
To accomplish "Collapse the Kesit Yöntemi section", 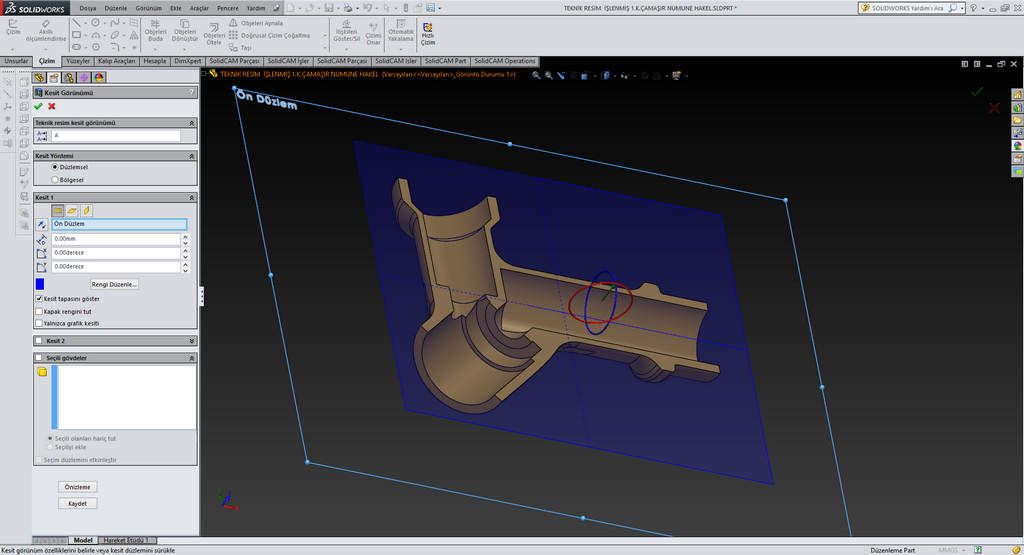I will [191, 156].
